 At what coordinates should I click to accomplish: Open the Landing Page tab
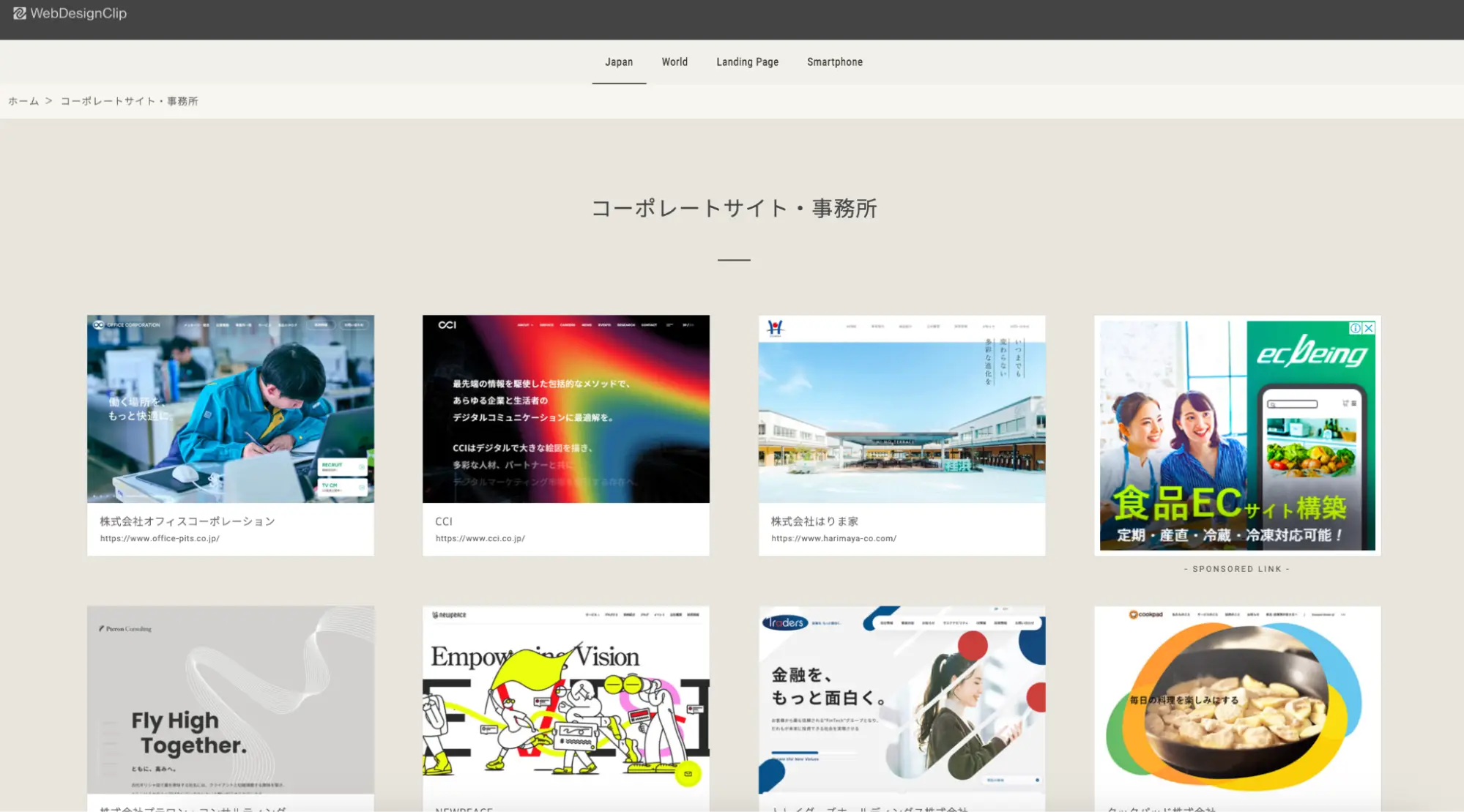pyautogui.click(x=747, y=62)
